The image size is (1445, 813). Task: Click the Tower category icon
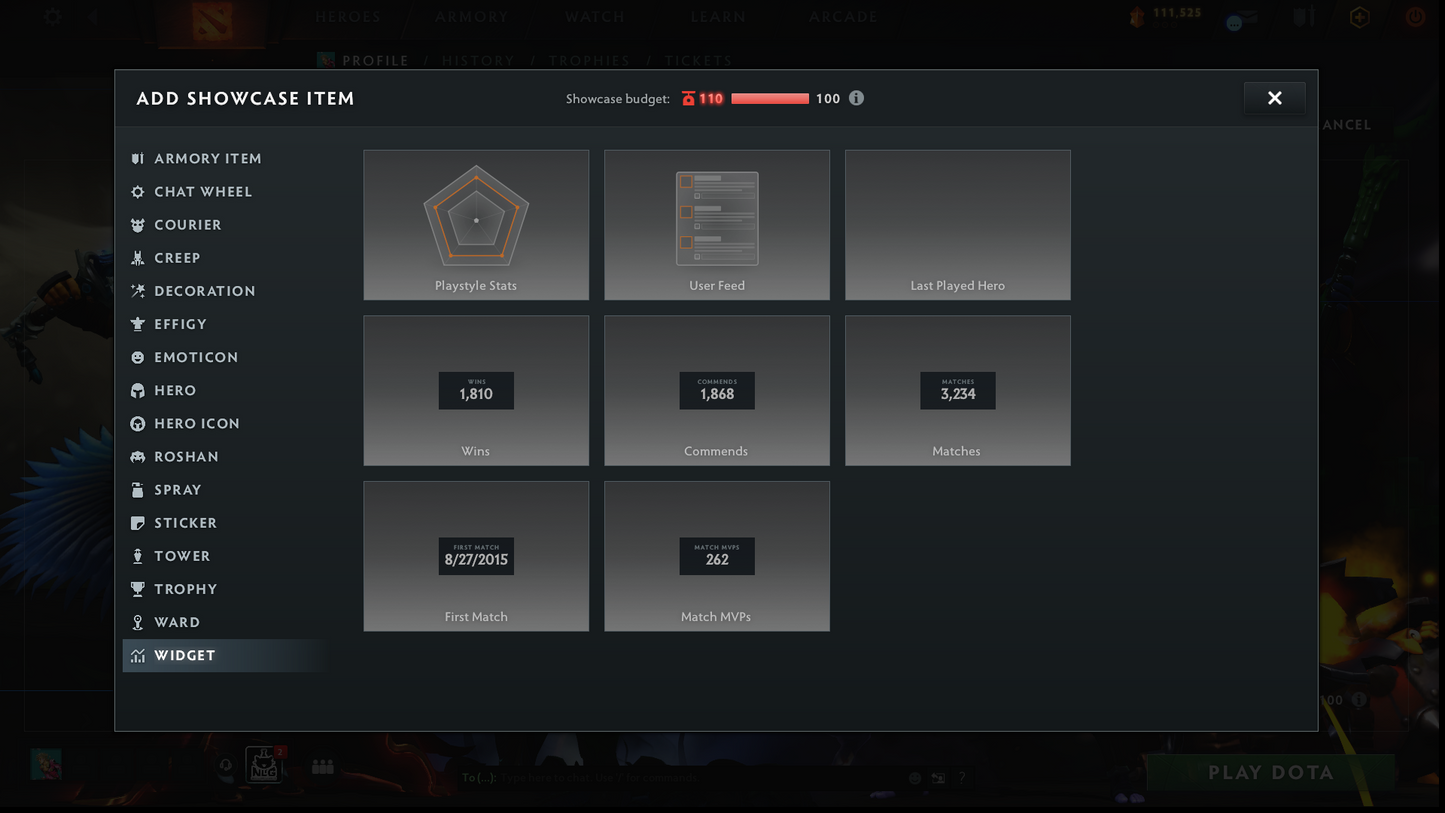[x=138, y=555]
